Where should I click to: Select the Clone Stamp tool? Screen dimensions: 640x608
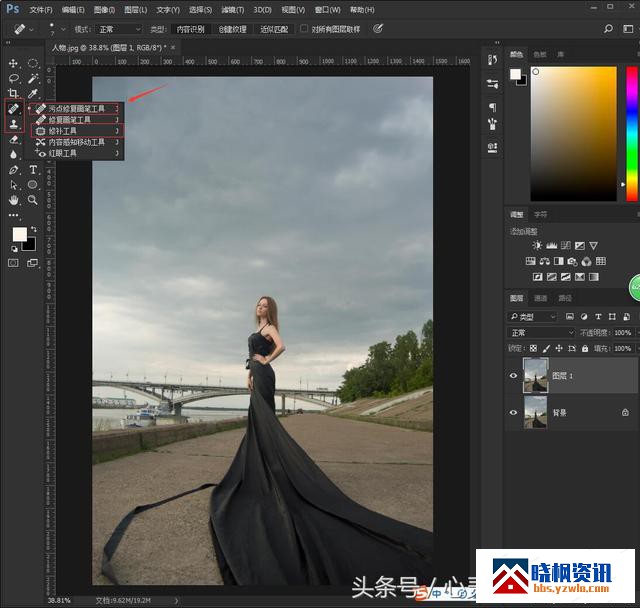(x=13, y=124)
